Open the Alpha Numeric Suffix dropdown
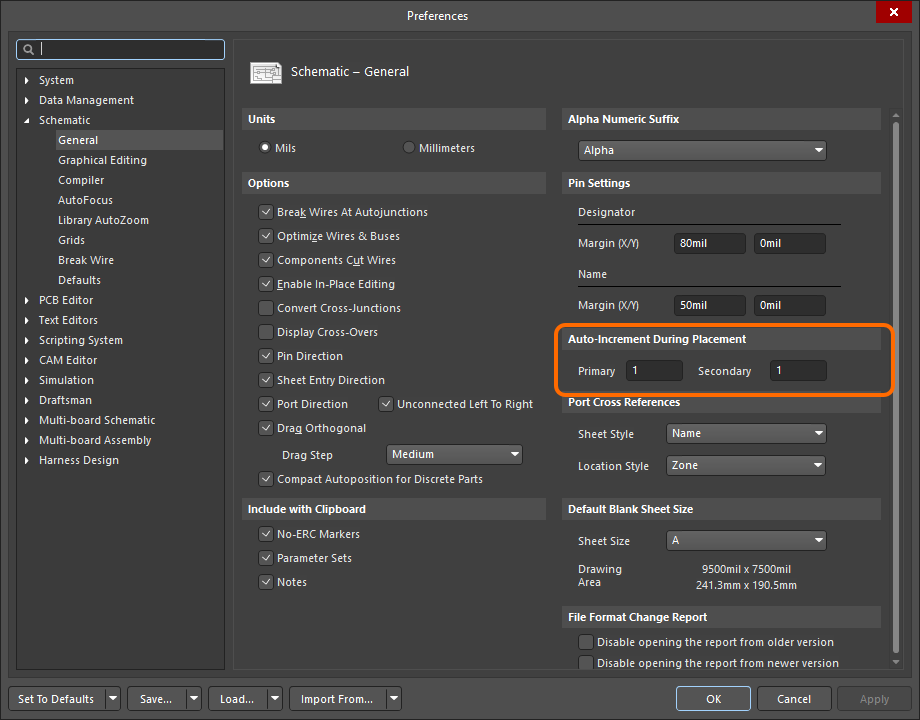The height and width of the screenshot is (720, 920). coord(820,150)
